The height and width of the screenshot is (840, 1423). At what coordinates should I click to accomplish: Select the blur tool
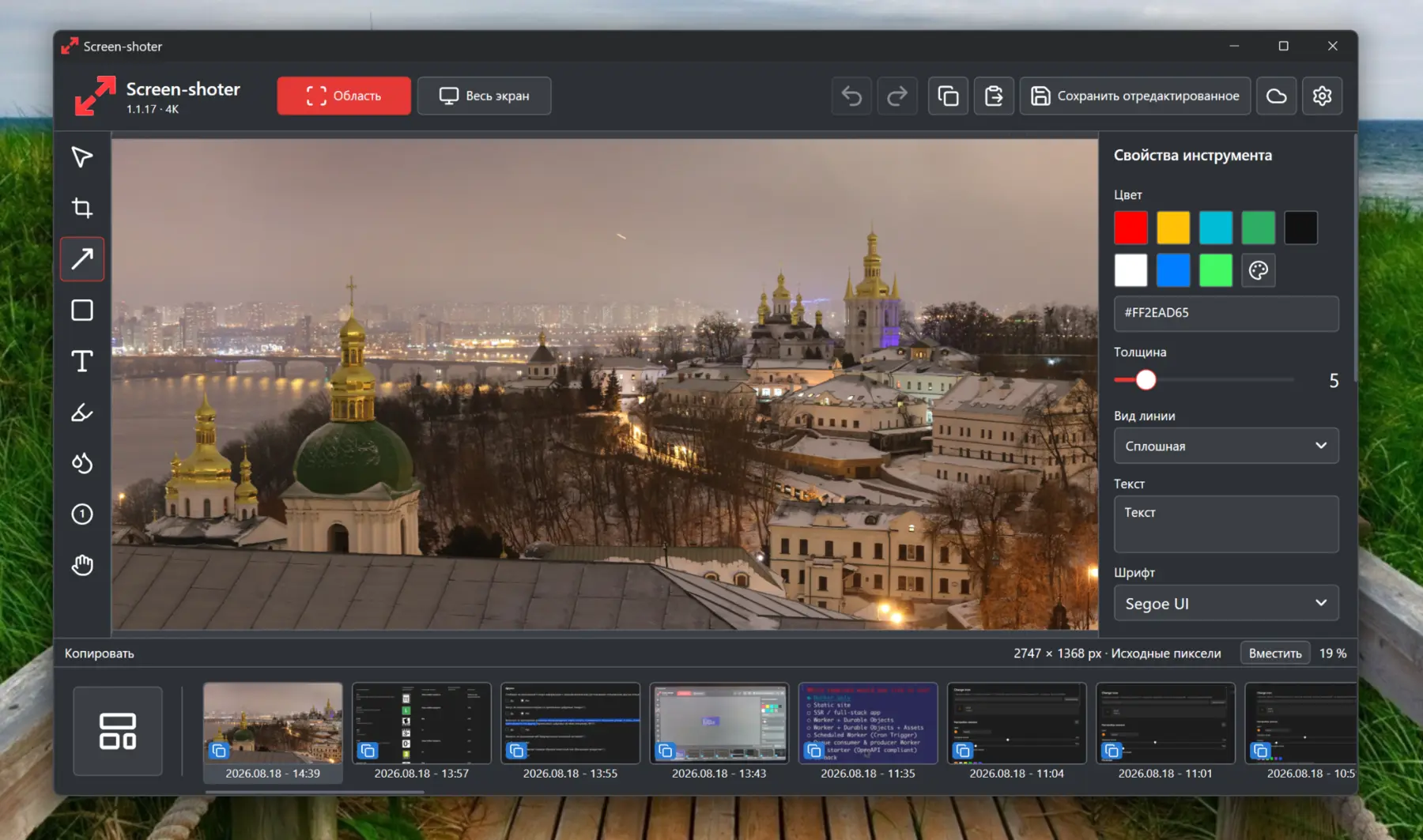pos(82,463)
